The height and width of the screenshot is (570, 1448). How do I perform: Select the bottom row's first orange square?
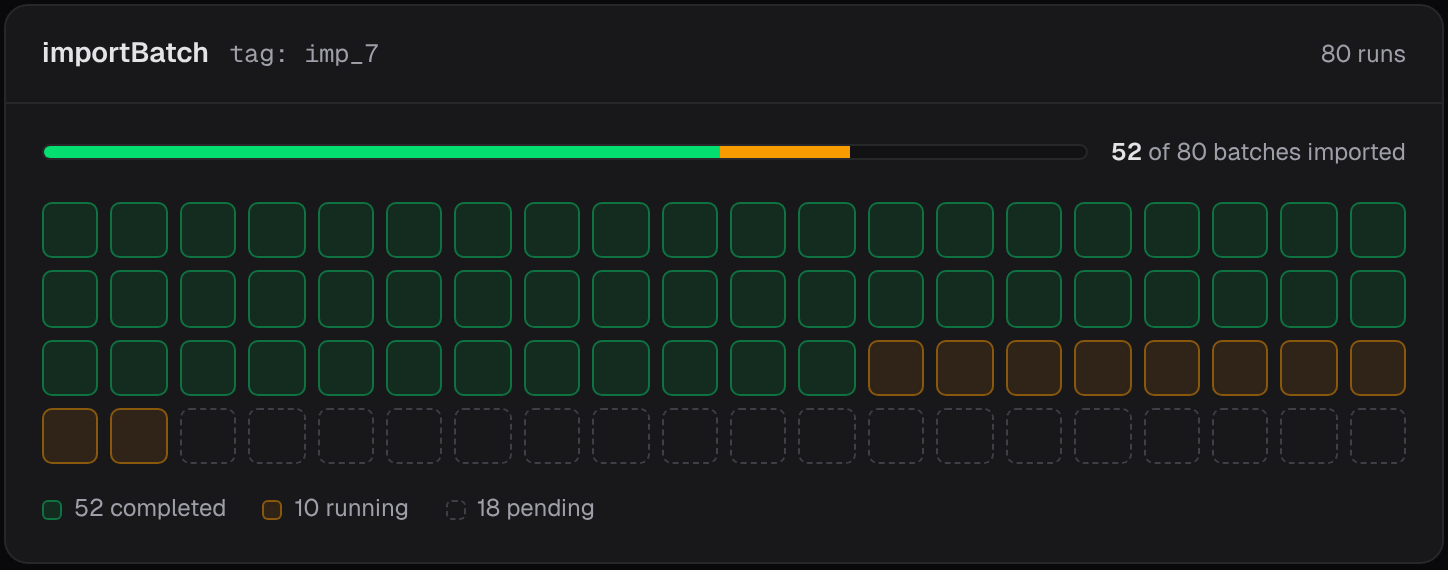click(x=70, y=436)
